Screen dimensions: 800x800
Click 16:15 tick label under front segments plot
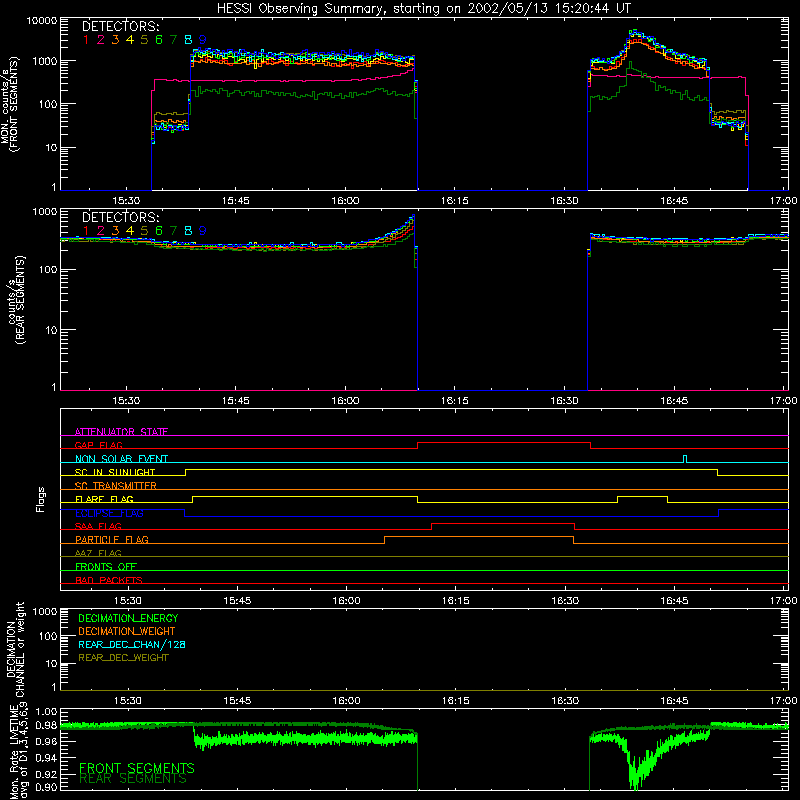455,201
